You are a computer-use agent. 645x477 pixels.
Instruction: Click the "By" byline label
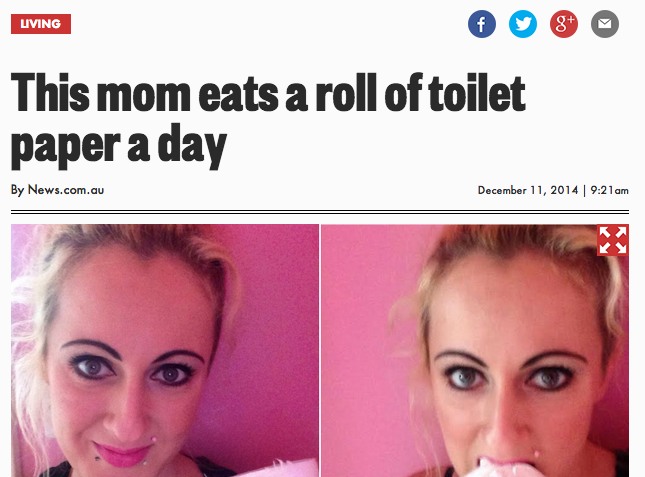pos(18,190)
